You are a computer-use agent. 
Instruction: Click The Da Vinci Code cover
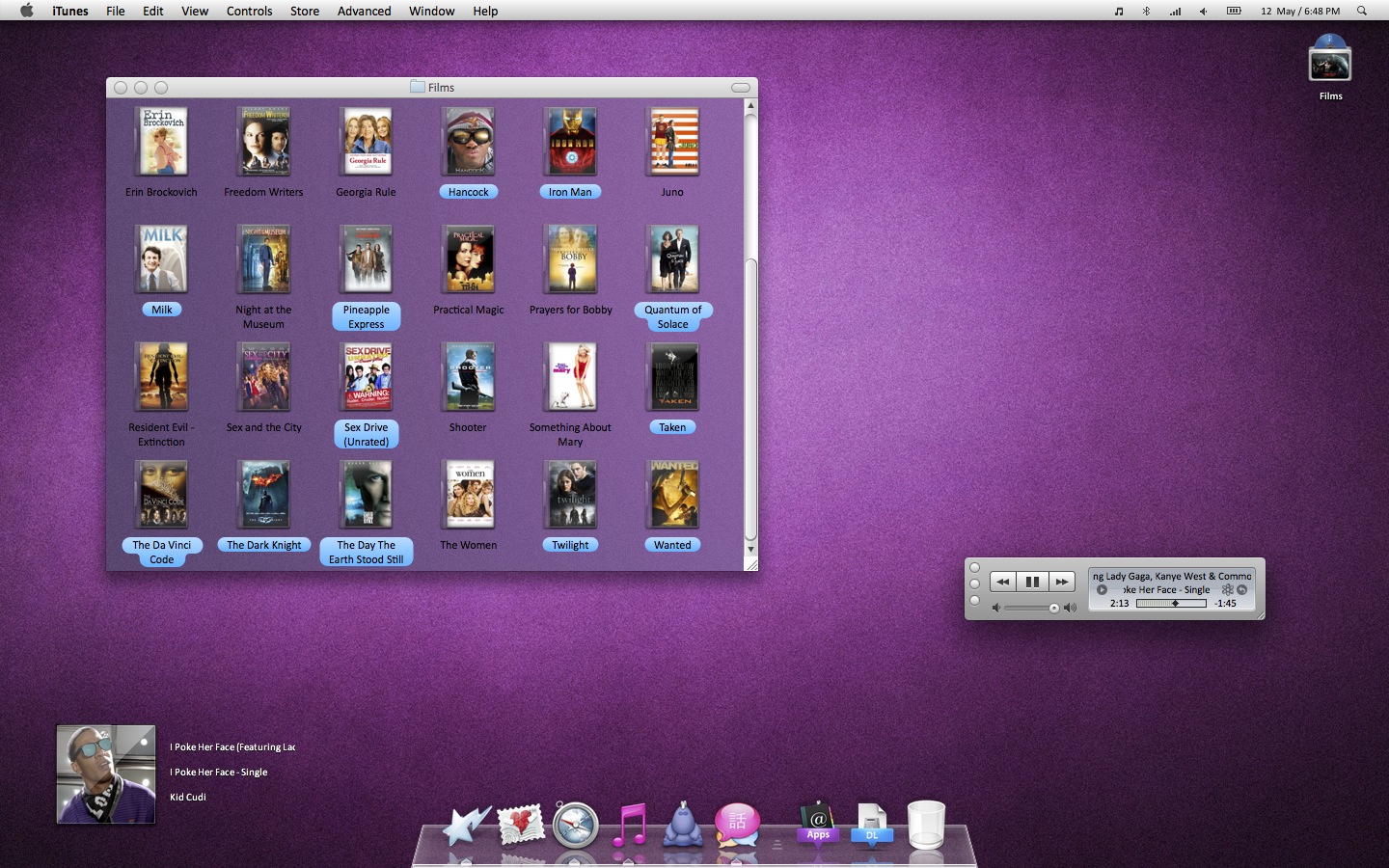coord(162,495)
